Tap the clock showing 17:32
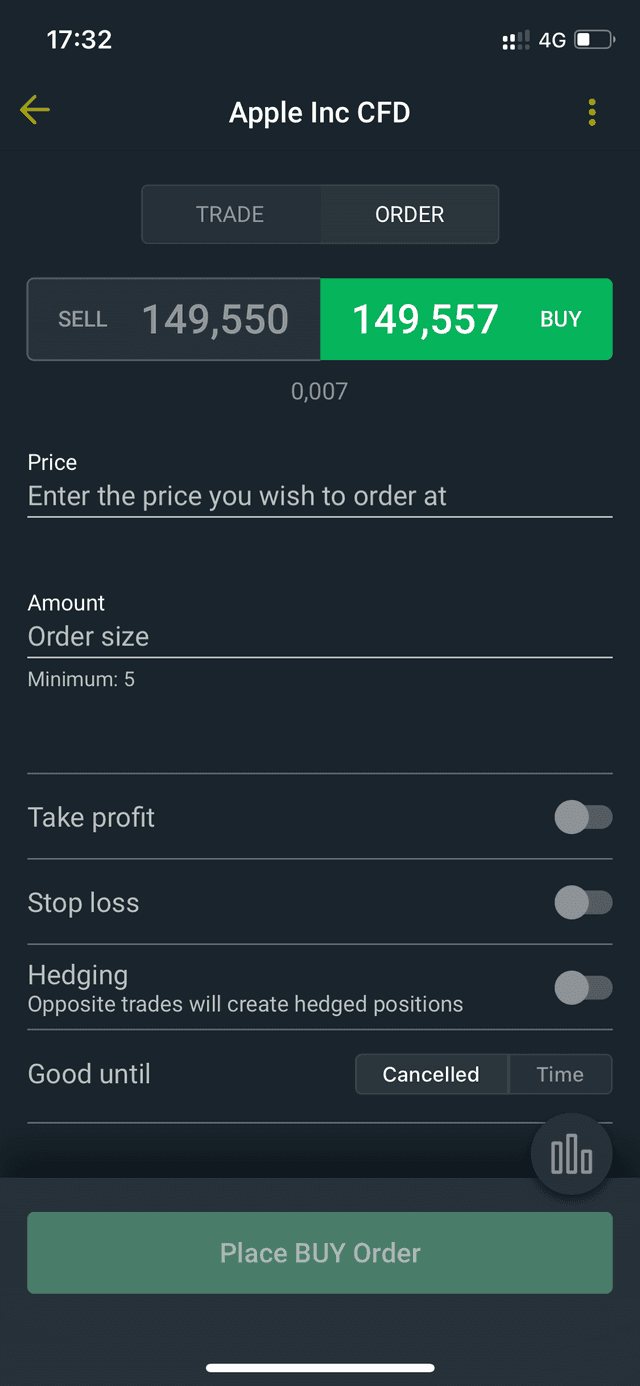The height and width of the screenshot is (1386, 640). (79, 39)
